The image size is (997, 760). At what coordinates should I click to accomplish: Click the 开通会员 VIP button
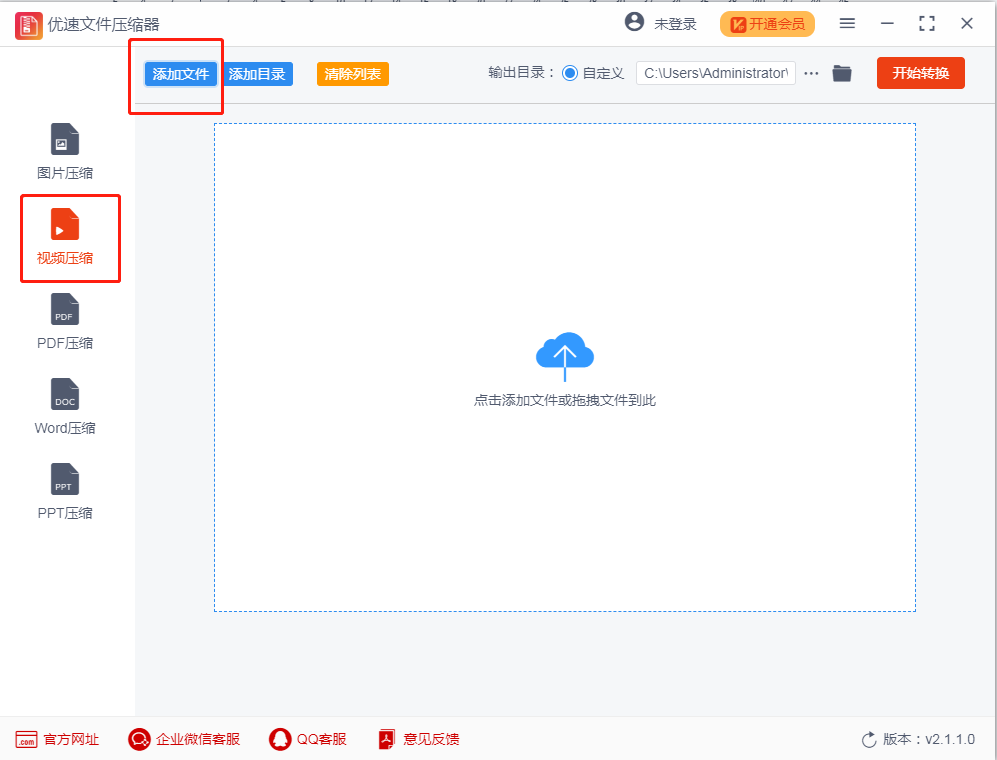tap(767, 24)
